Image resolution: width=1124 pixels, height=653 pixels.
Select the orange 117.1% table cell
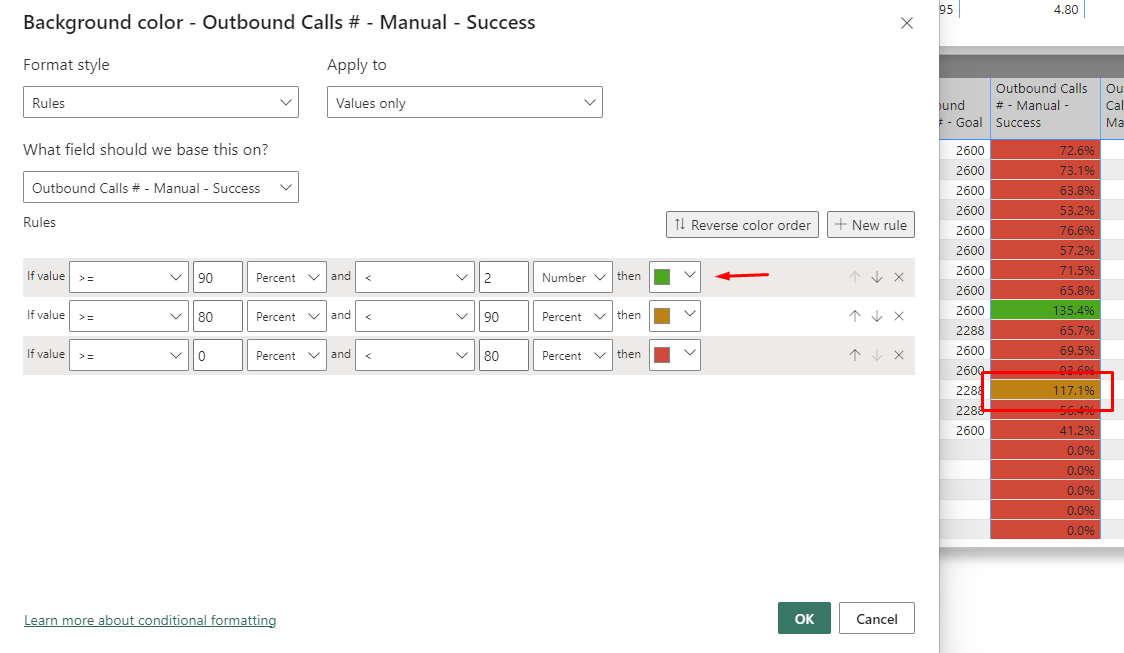coord(1045,391)
